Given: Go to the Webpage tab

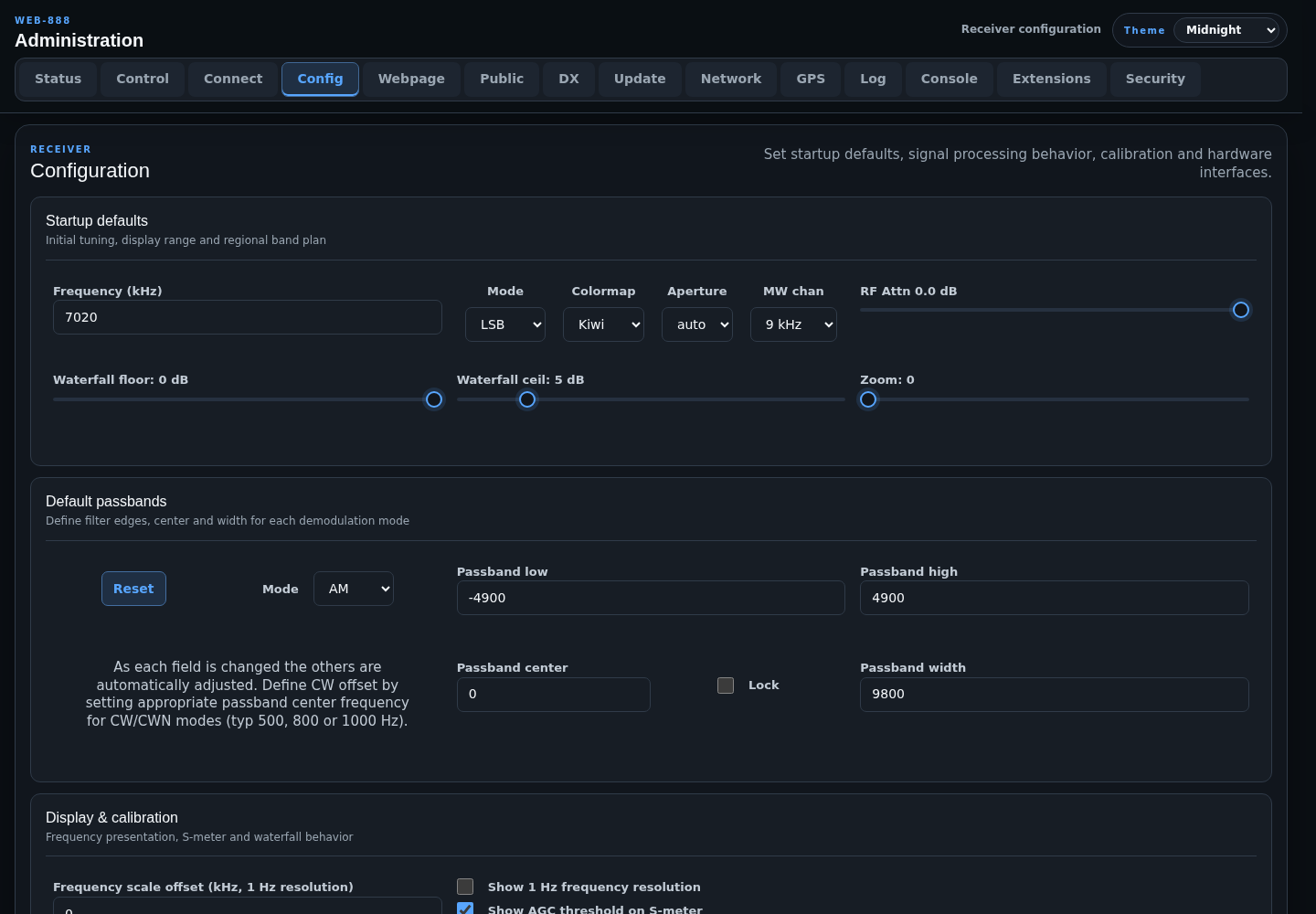Looking at the screenshot, I should point(411,79).
